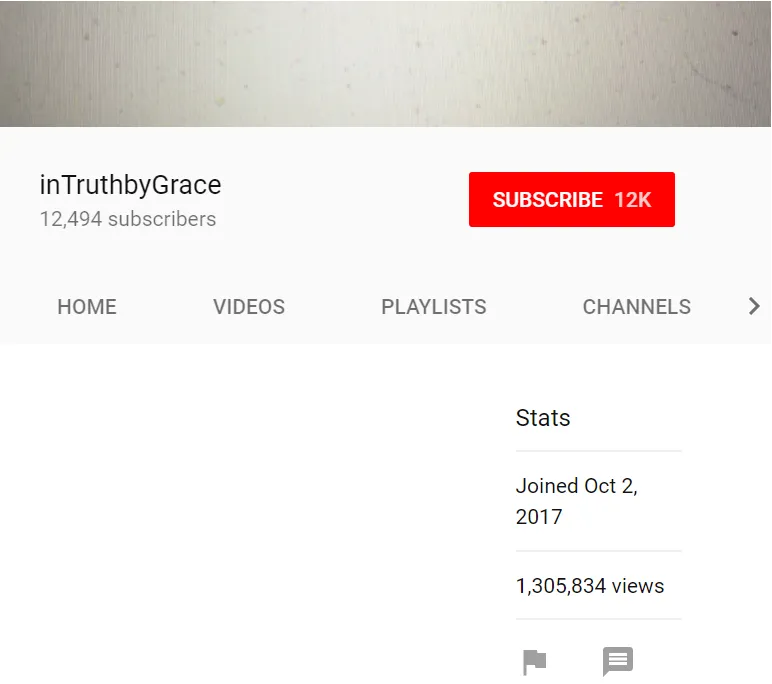Click the Stats heading
This screenshot has width=772, height=684.
click(x=543, y=418)
